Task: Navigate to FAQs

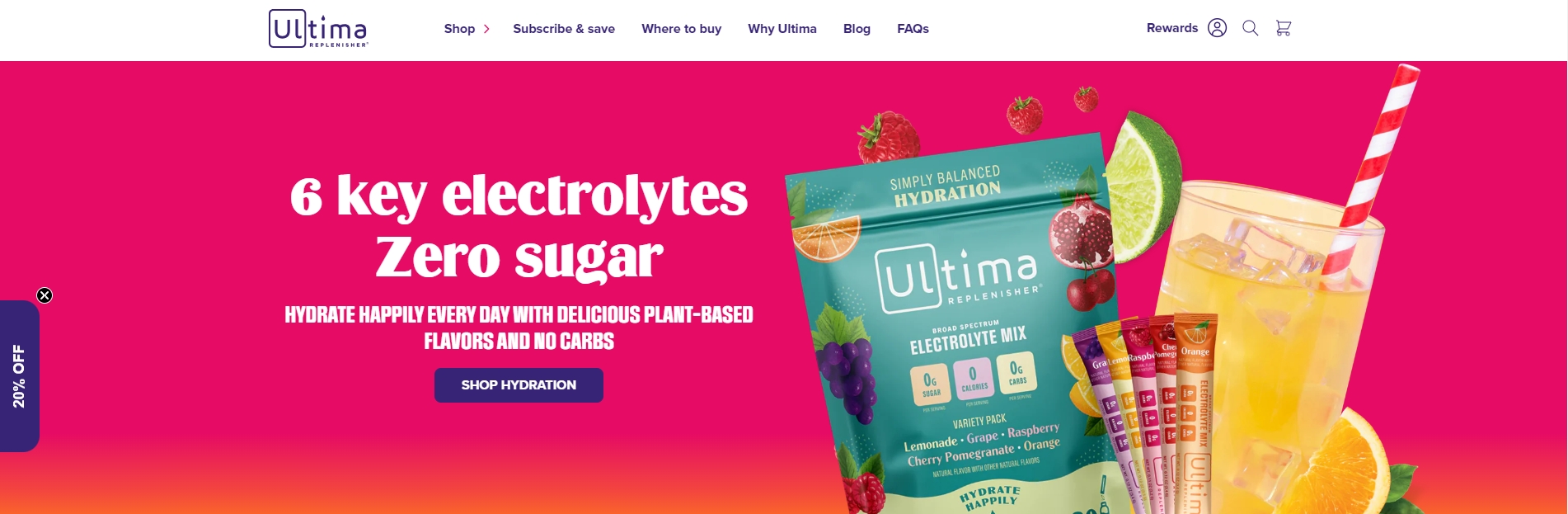Action: tap(913, 29)
